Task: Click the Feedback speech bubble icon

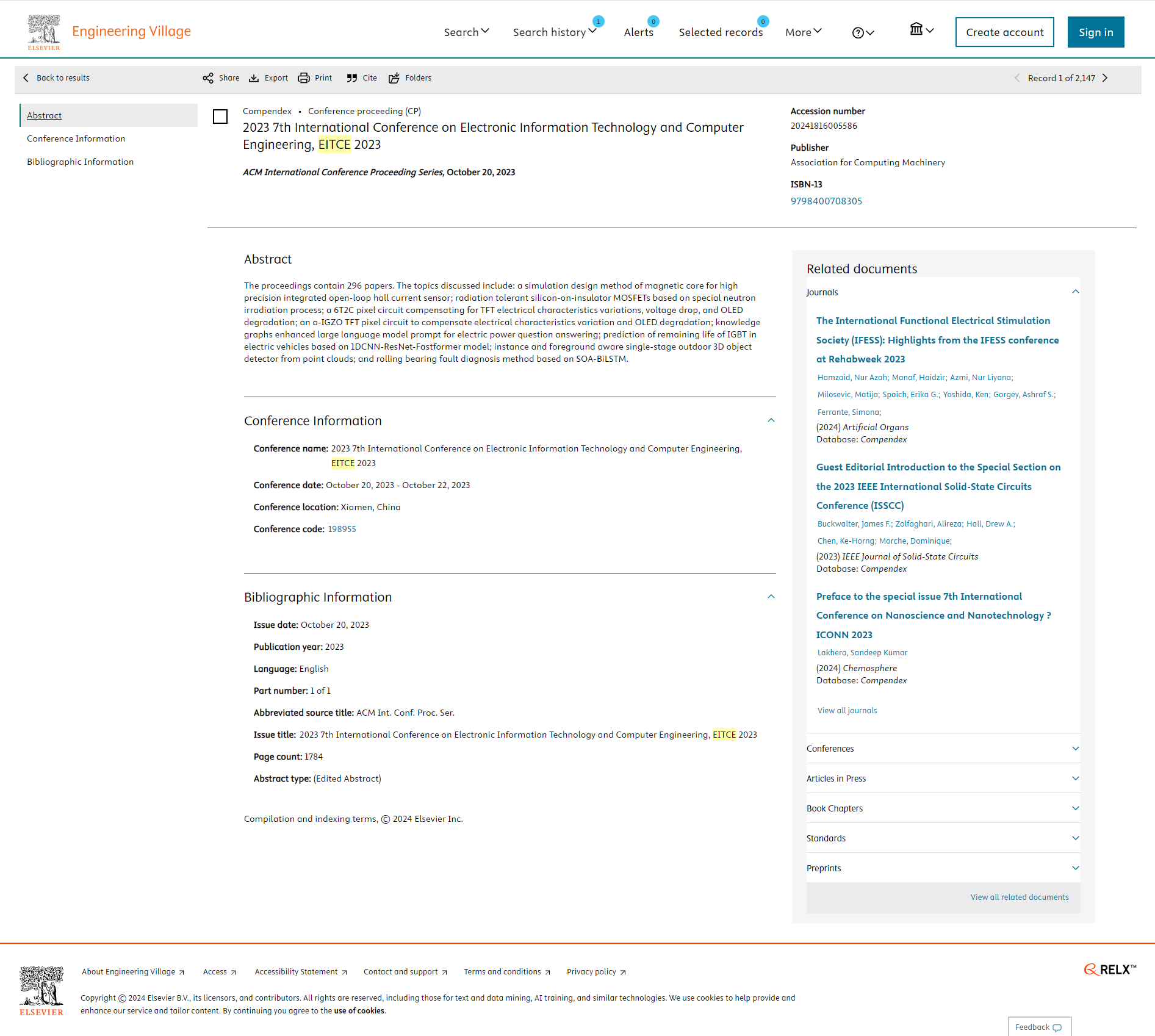Action: tap(1057, 1027)
